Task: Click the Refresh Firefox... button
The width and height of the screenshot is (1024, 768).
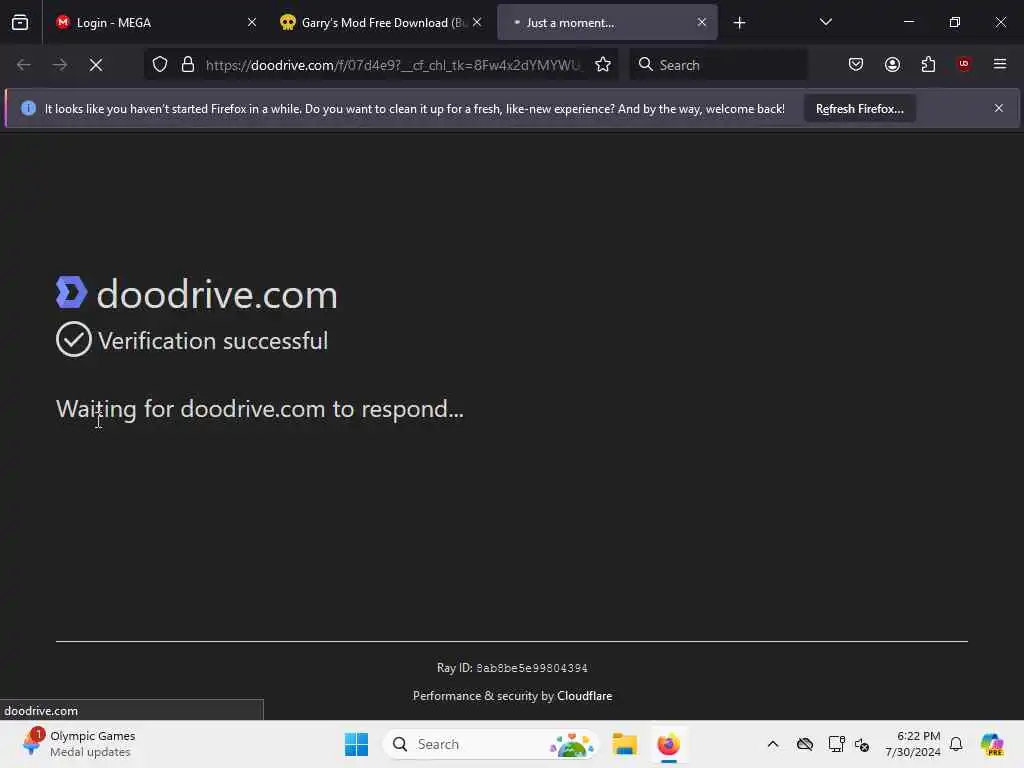Action: (x=859, y=108)
